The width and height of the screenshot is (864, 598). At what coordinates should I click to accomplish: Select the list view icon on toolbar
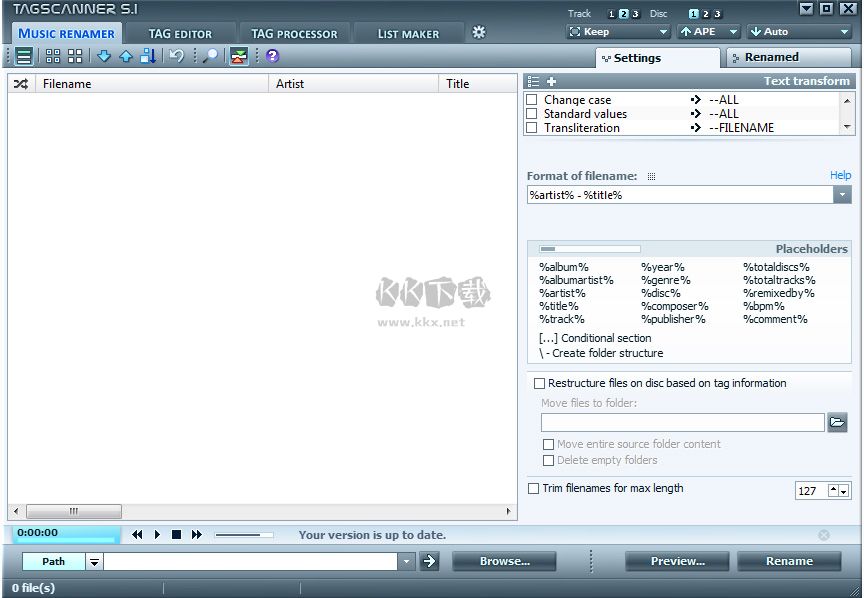click(x=23, y=56)
